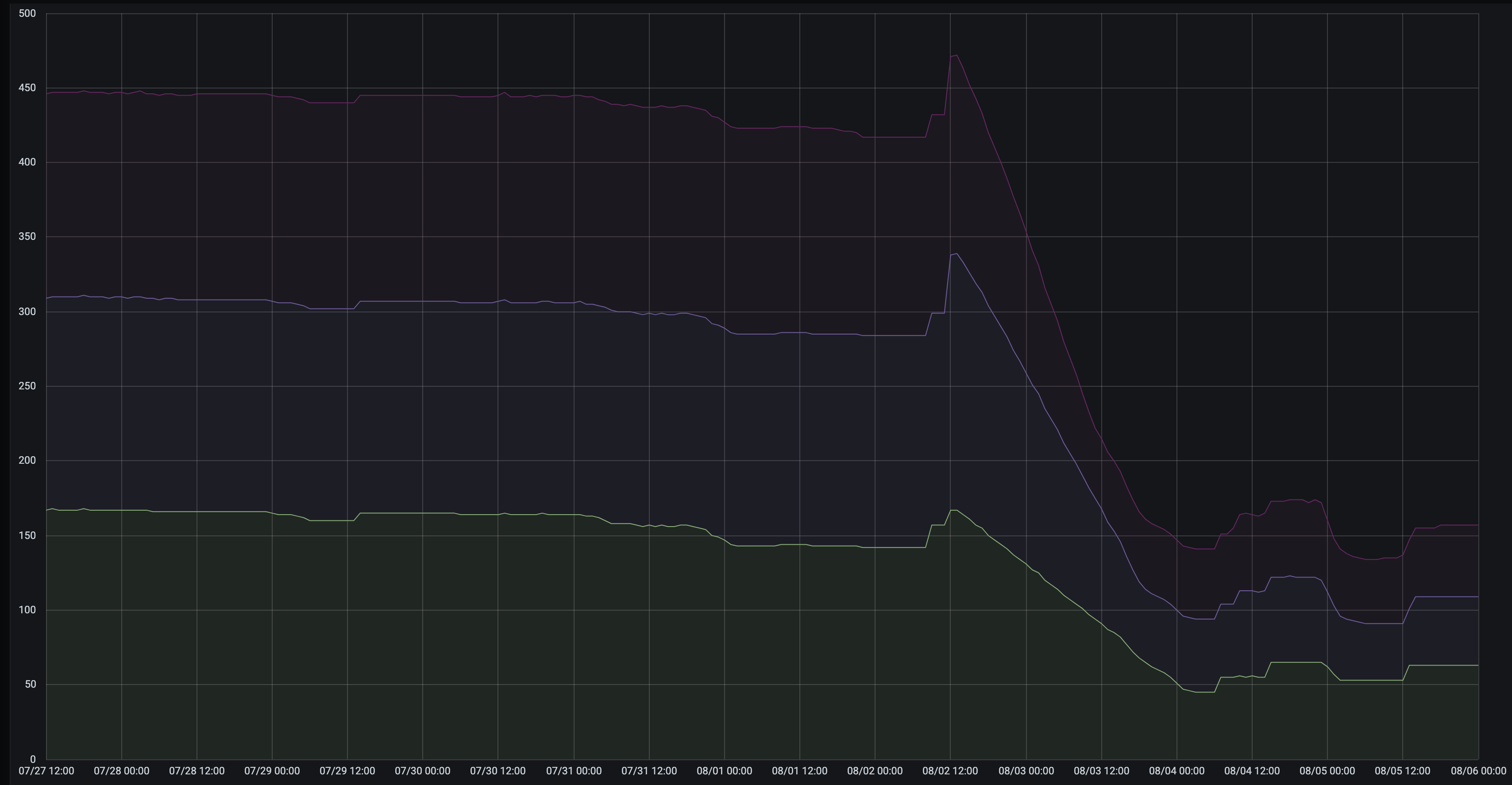Click the 07/28 00:00 time label

click(121, 771)
